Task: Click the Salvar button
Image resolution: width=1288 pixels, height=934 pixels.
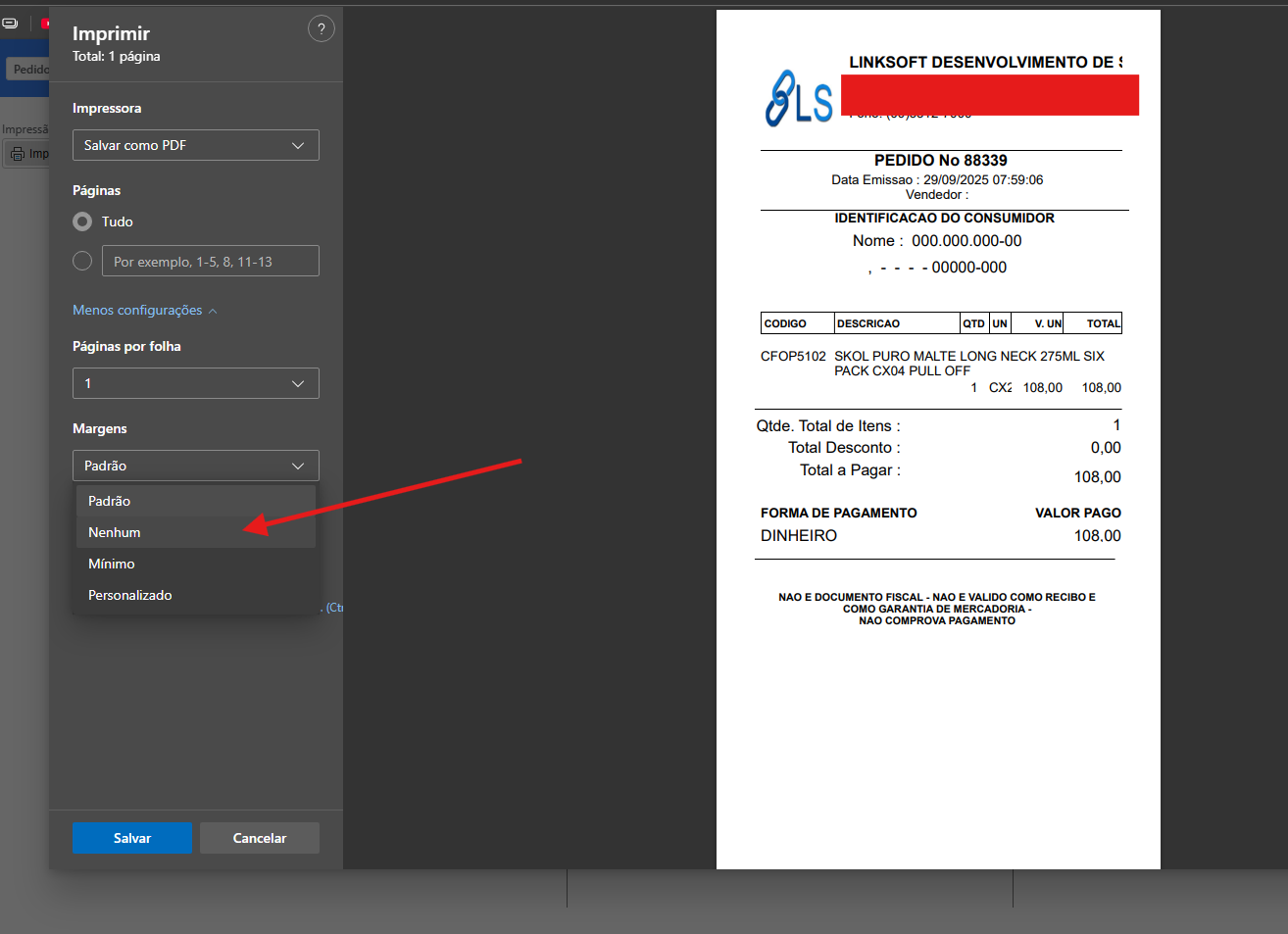Action: click(x=131, y=838)
